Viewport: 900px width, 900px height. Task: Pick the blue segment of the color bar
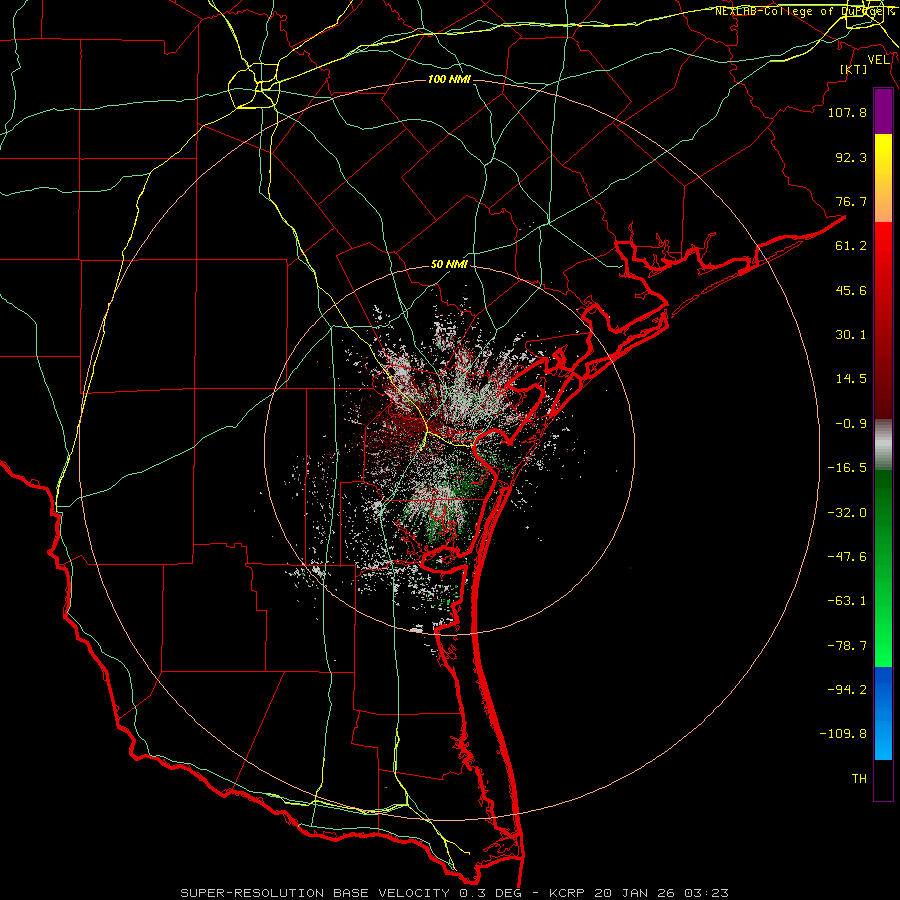coord(883,713)
